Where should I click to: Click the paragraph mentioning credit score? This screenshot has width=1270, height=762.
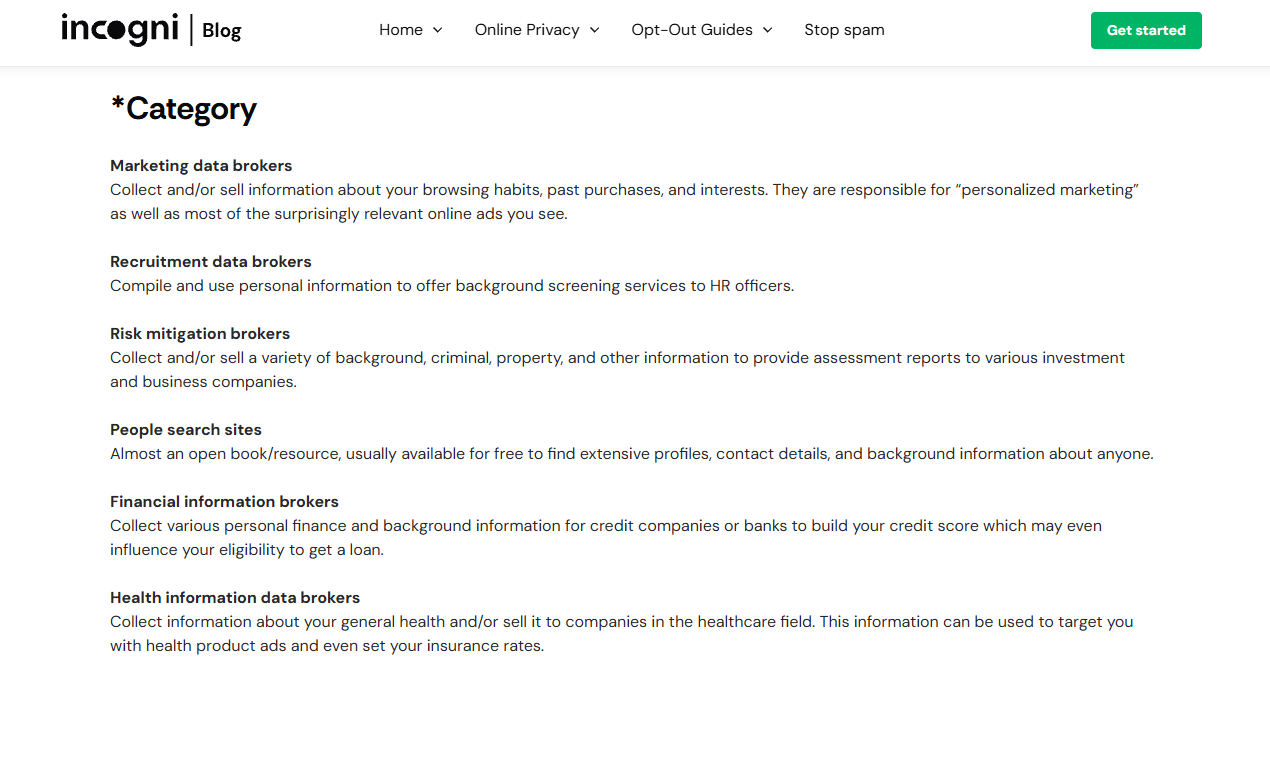pyautogui.click(x=605, y=538)
